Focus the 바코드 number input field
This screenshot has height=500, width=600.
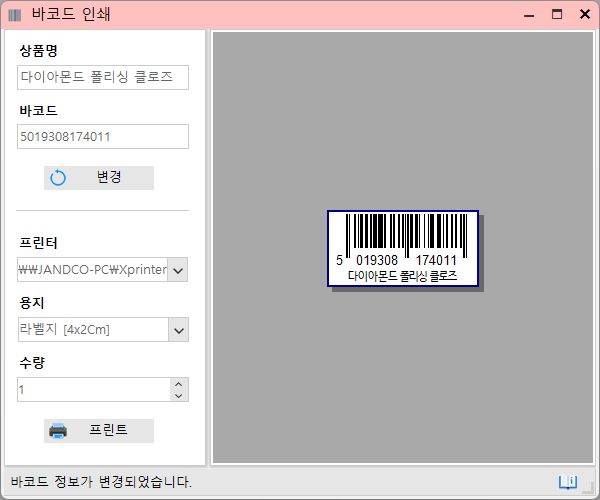(x=103, y=136)
